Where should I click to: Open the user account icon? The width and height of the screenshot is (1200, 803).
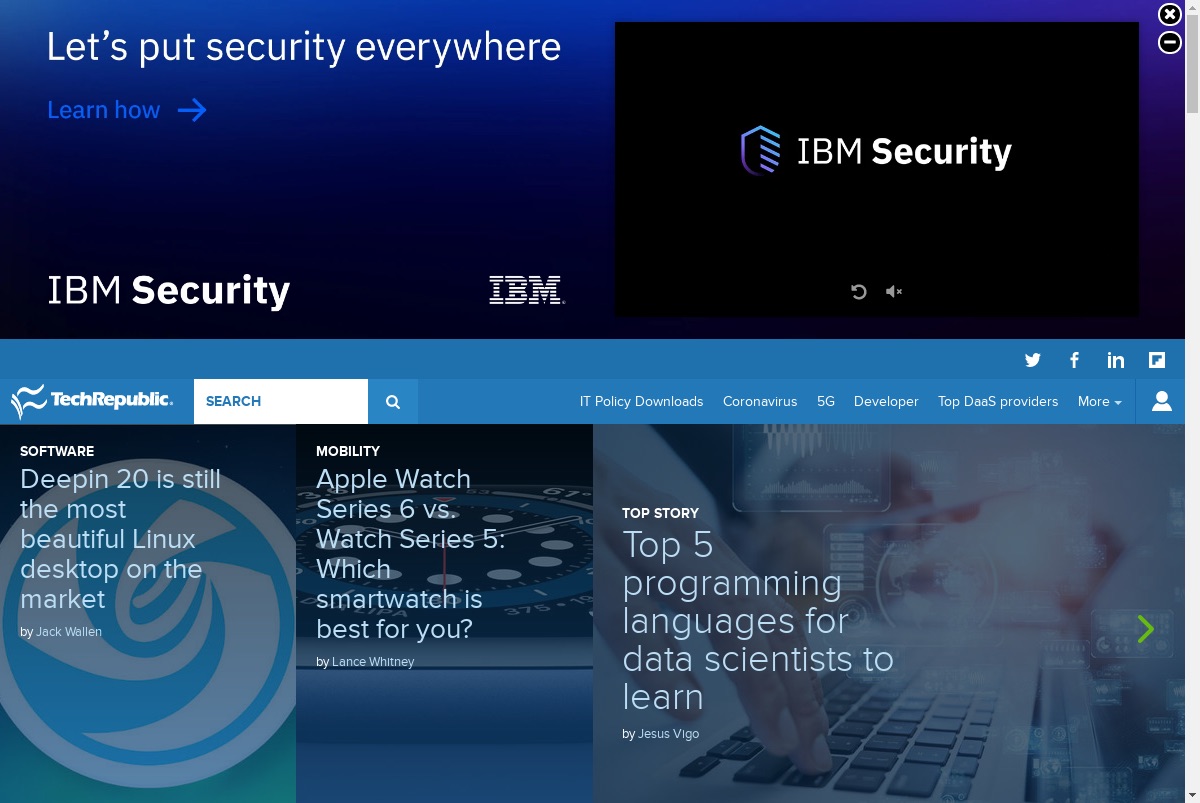click(x=1161, y=401)
